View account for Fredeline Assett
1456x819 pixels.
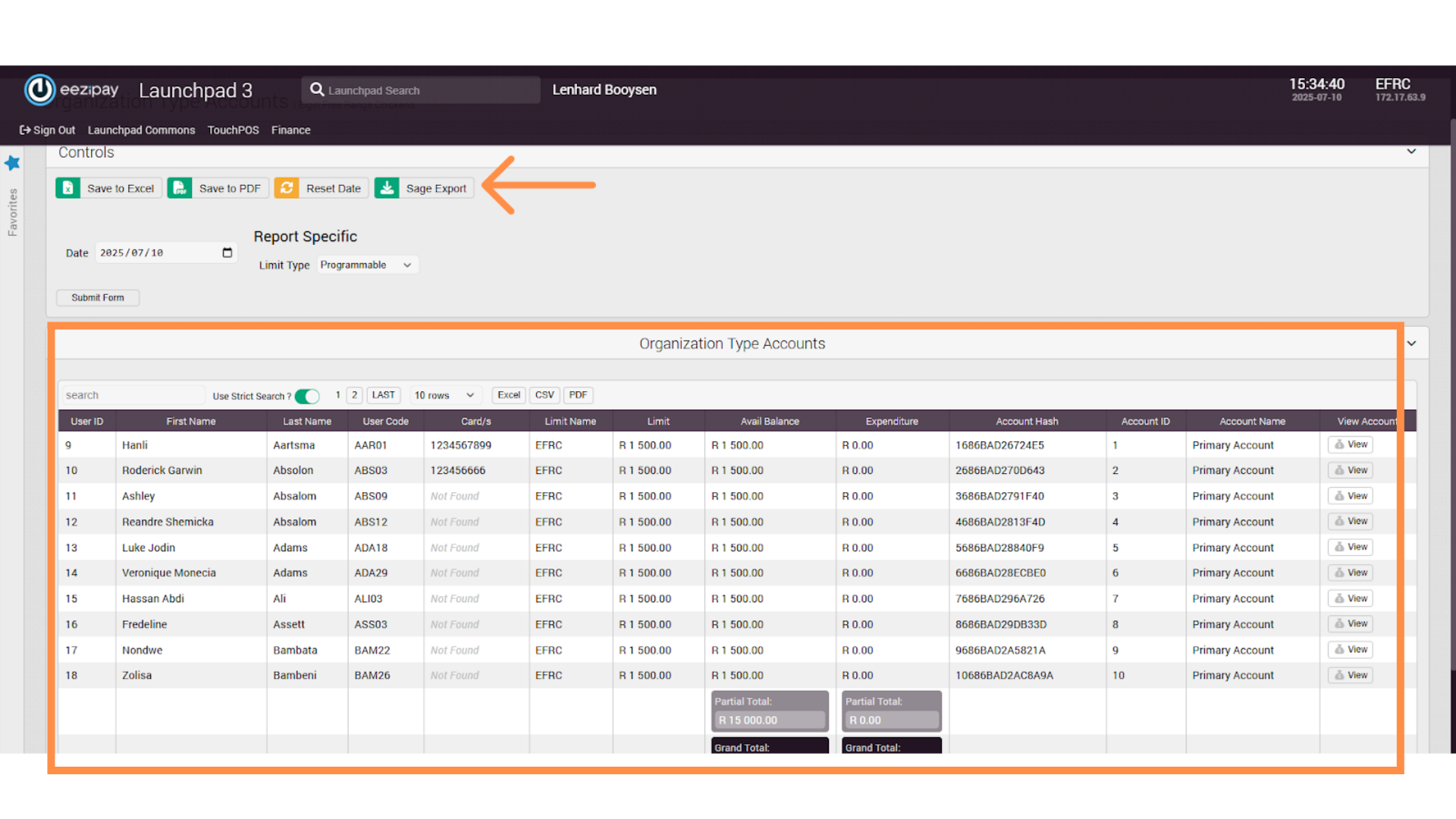[x=1350, y=623]
